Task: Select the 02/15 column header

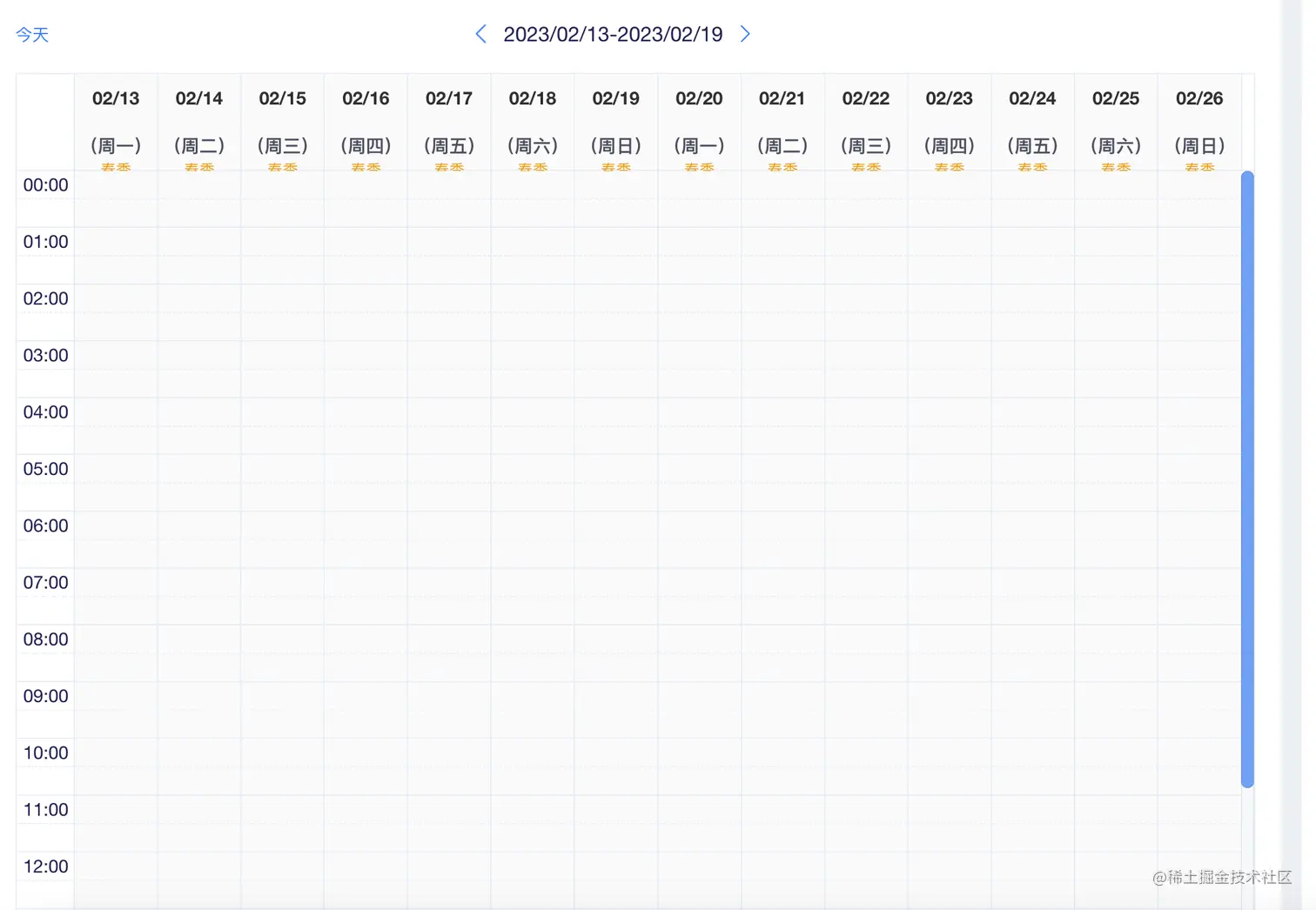Action: (283, 122)
